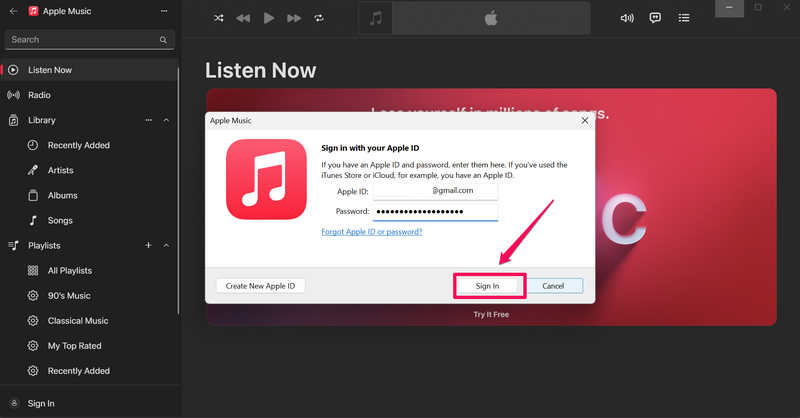800x418 pixels.
Task: Skip to previous track
Action: (x=243, y=18)
